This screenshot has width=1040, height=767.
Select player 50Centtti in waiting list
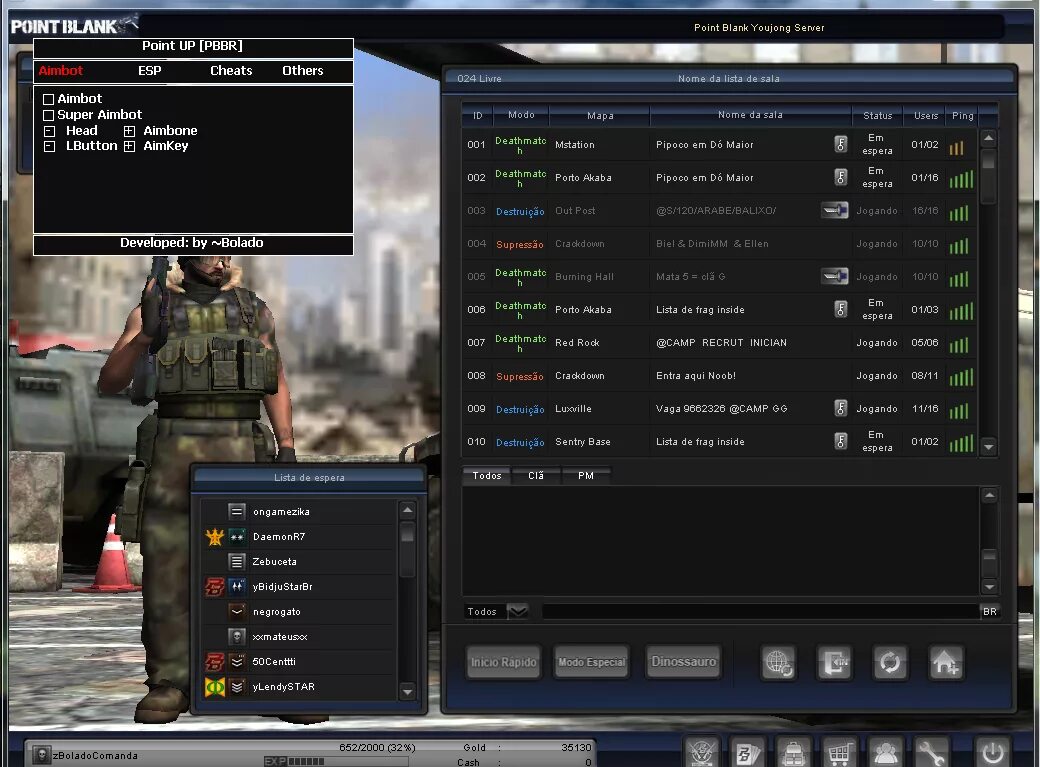pos(298,662)
